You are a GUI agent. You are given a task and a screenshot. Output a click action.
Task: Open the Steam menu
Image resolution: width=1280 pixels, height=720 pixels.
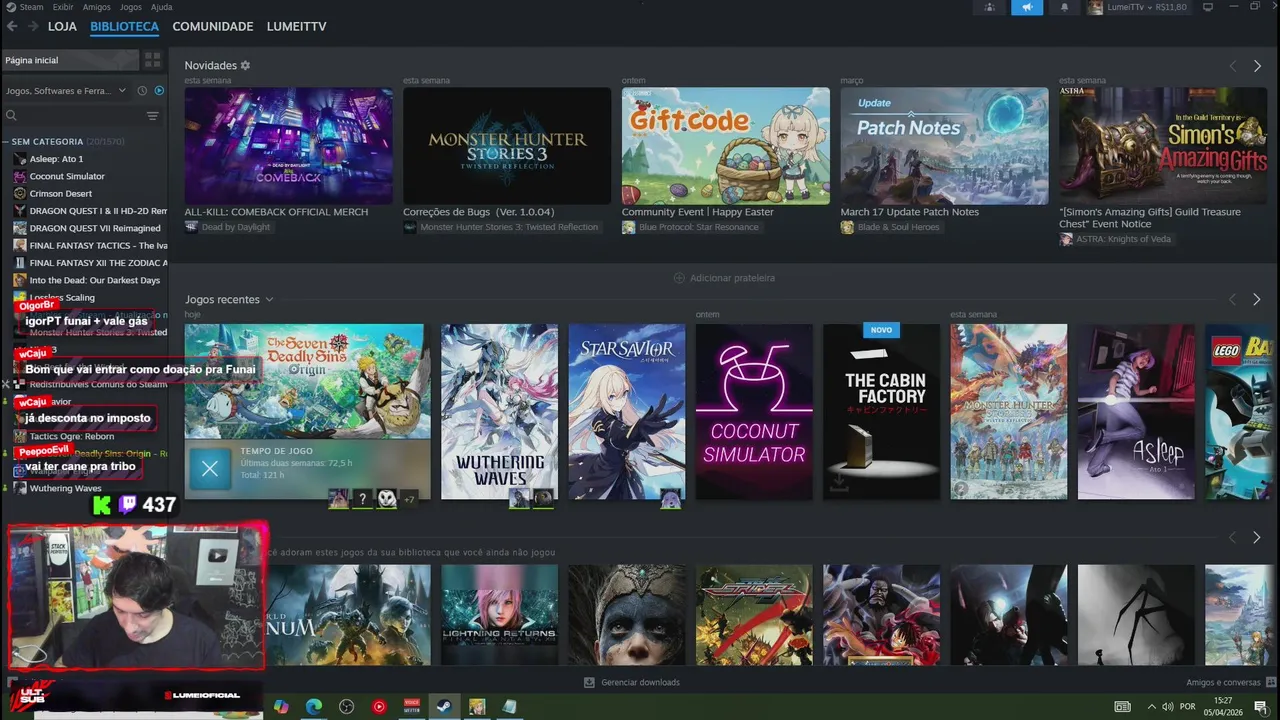point(31,7)
